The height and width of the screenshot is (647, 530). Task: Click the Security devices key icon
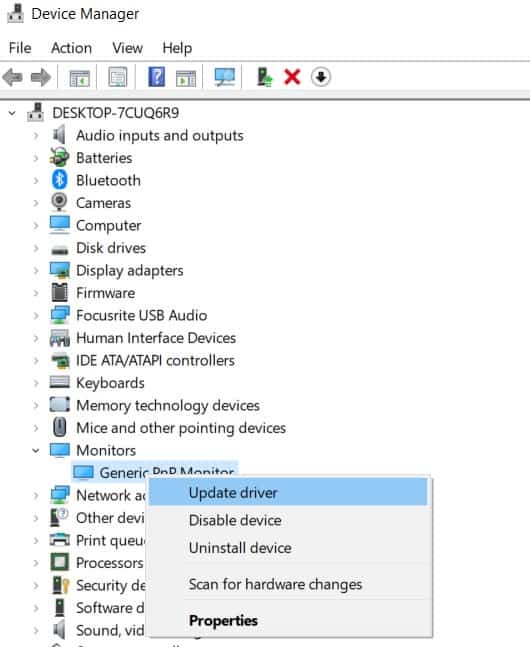point(60,585)
